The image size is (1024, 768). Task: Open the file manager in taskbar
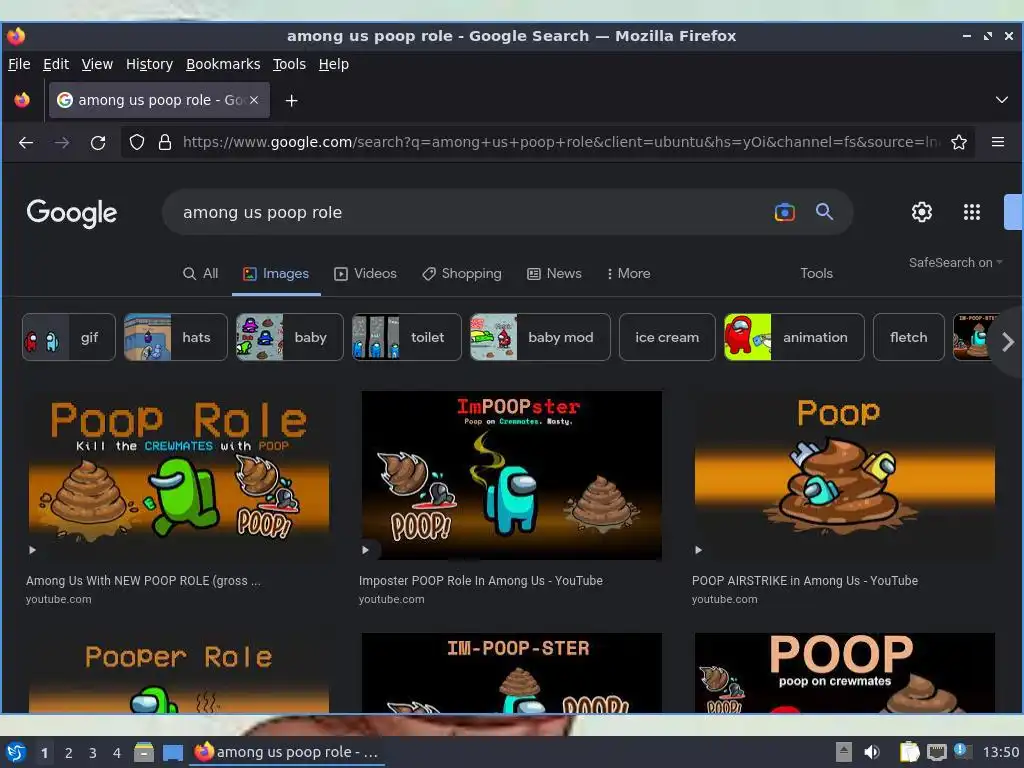(144, 752)
